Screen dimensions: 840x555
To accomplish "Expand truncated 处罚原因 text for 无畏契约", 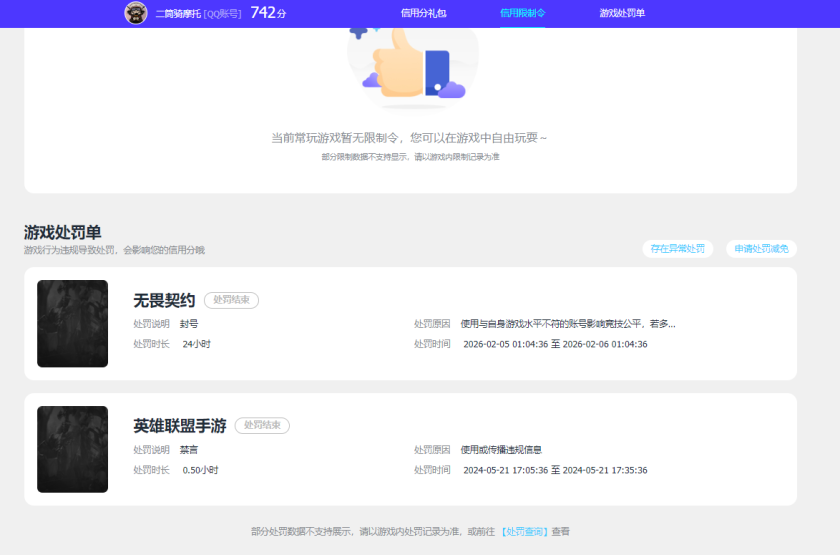I will click(x=567, y=324).
